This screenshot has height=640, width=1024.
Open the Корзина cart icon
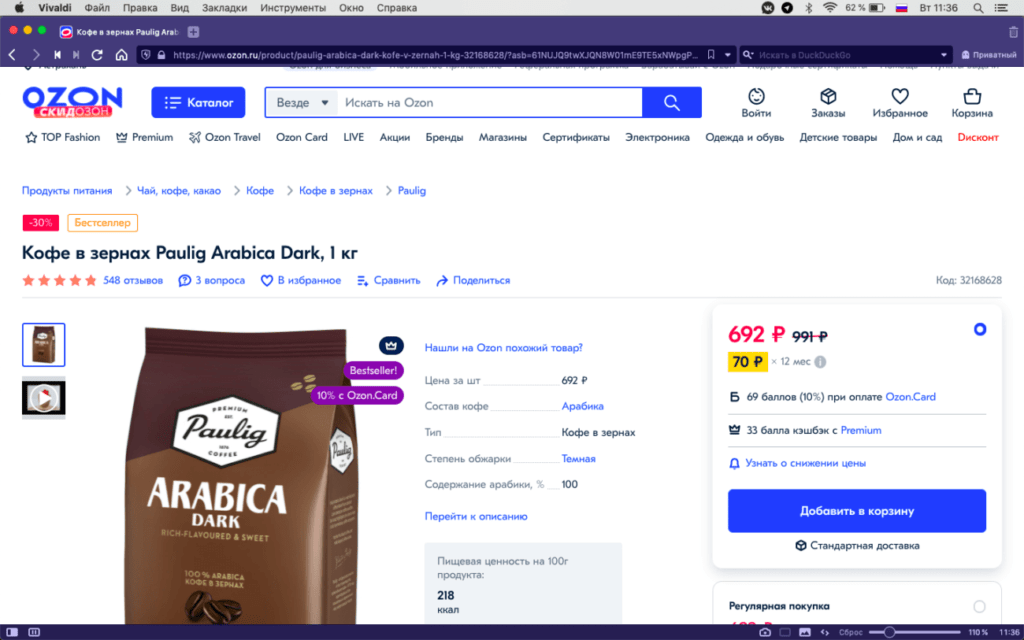(x=972, y=97)
